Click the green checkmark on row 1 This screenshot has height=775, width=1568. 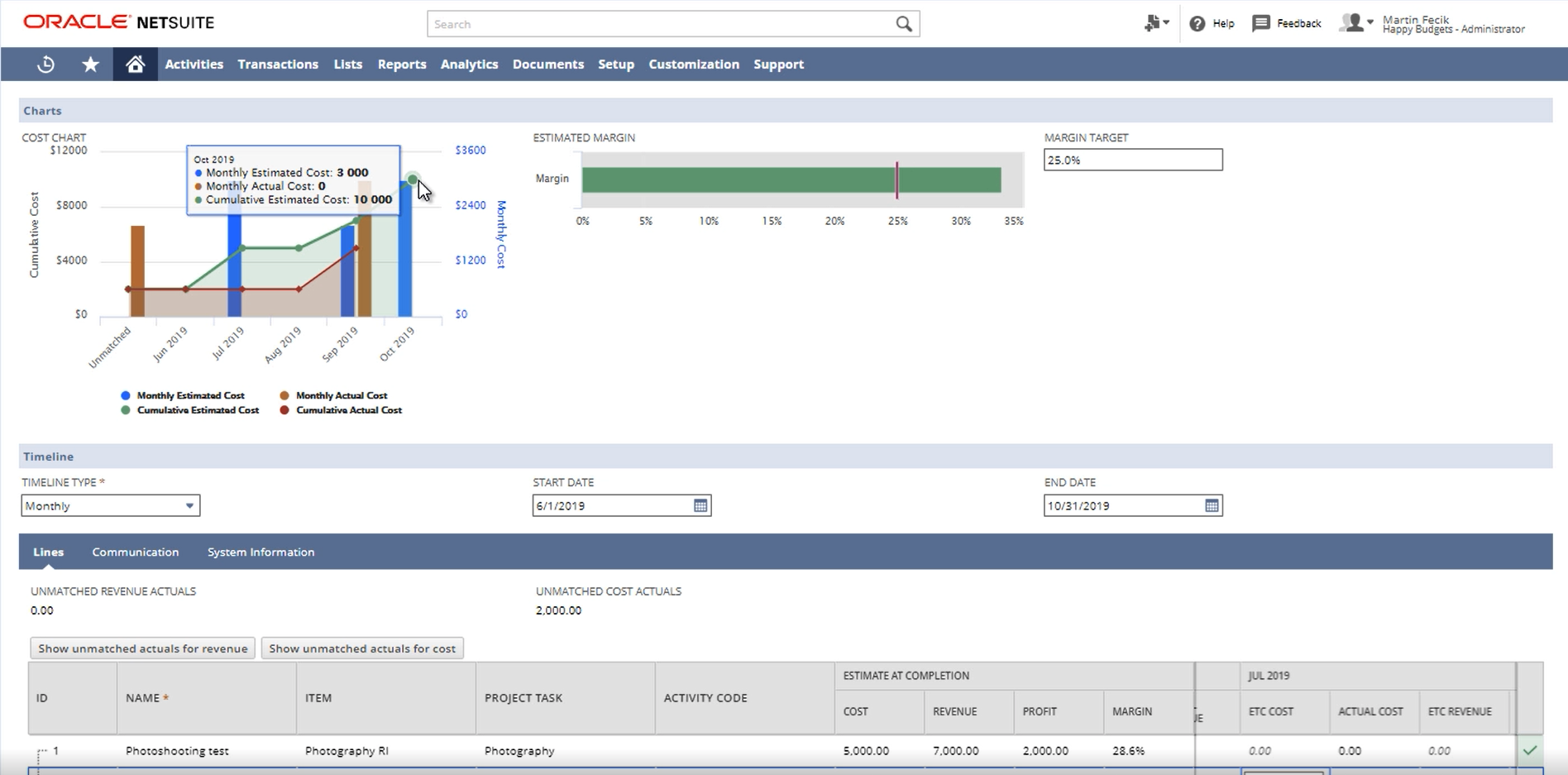1530,750
